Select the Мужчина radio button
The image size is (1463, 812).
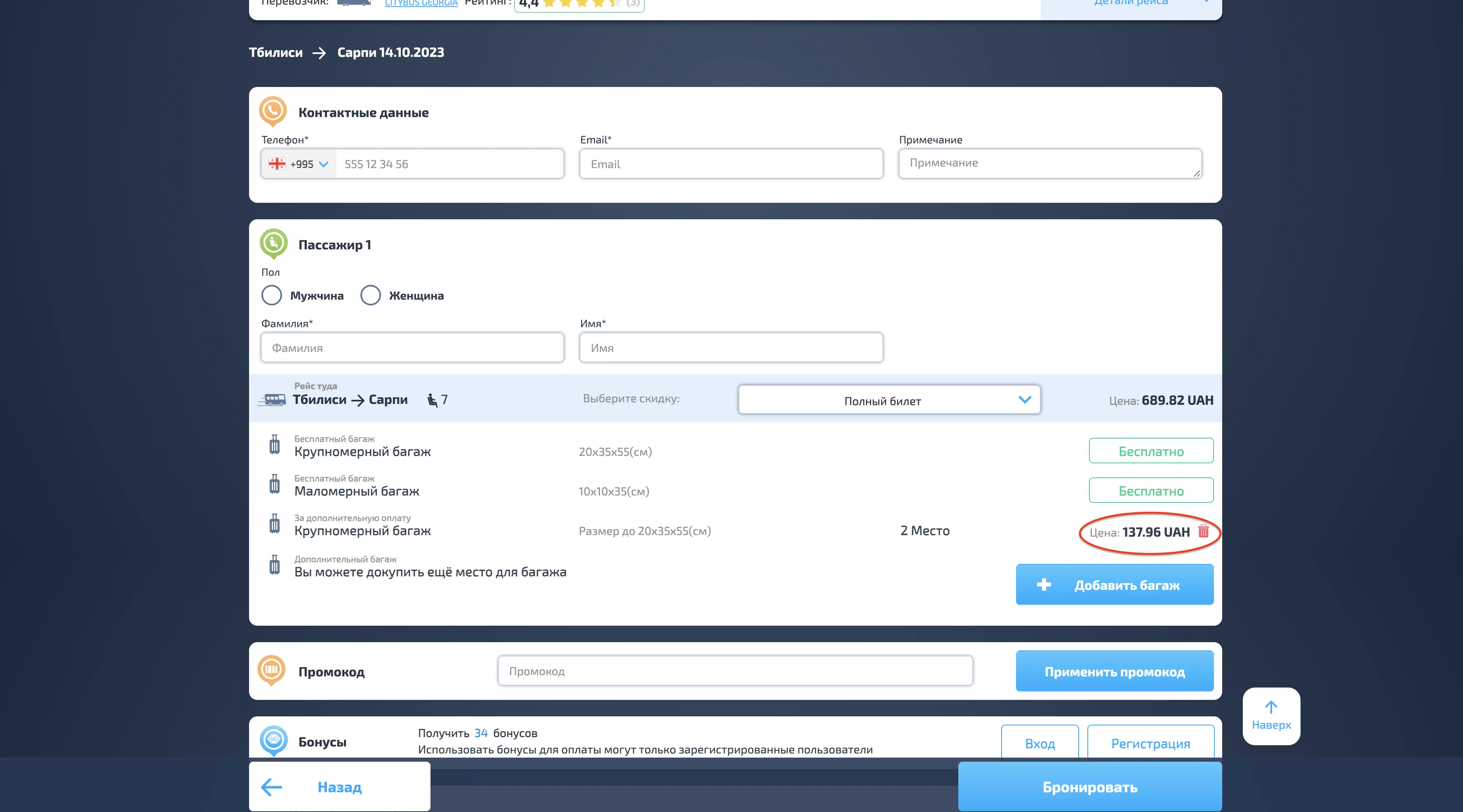(271, 295)
